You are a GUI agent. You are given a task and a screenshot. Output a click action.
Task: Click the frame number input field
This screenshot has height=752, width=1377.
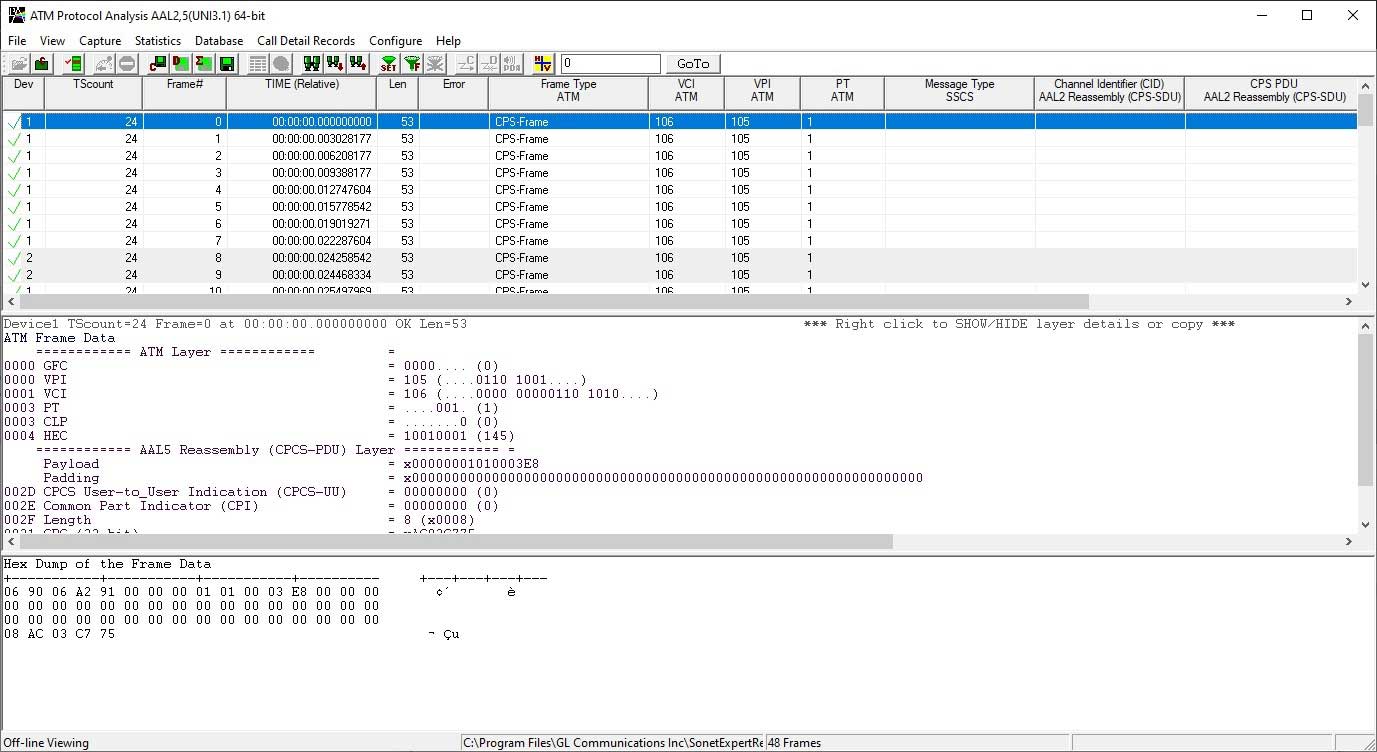(x=610, y=64)
